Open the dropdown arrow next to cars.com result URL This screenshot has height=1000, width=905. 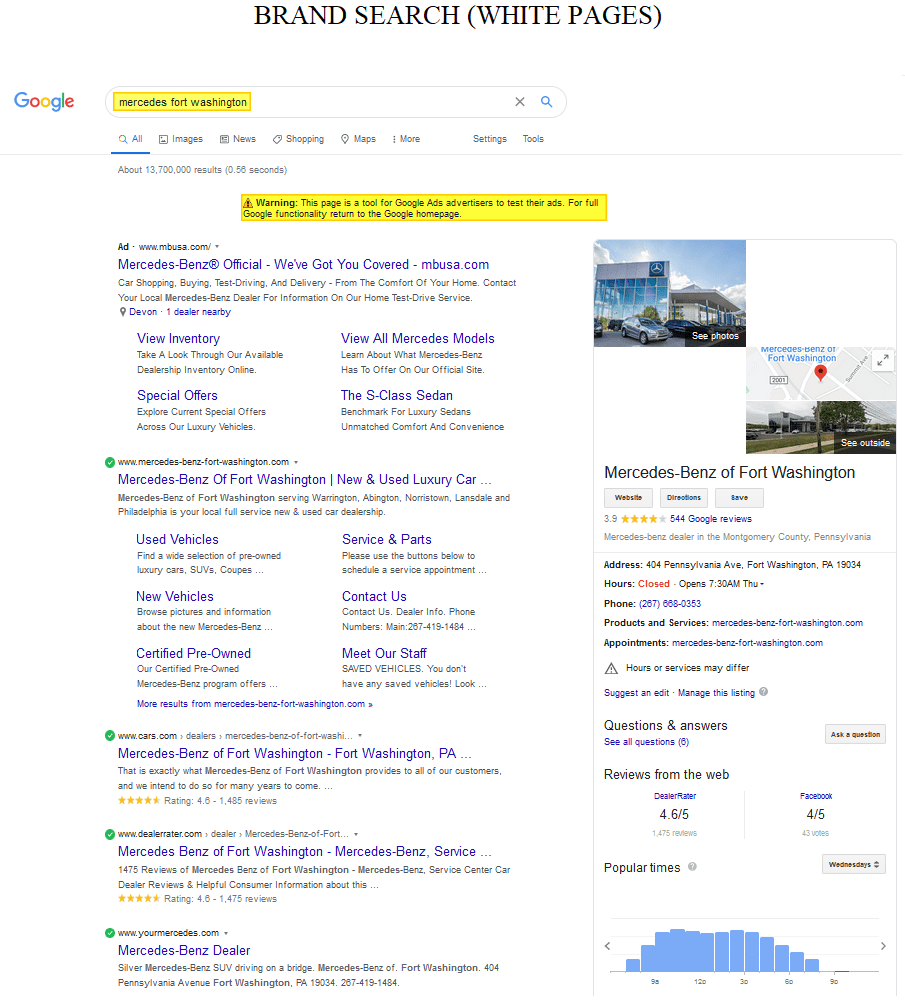tap(360, 736)
